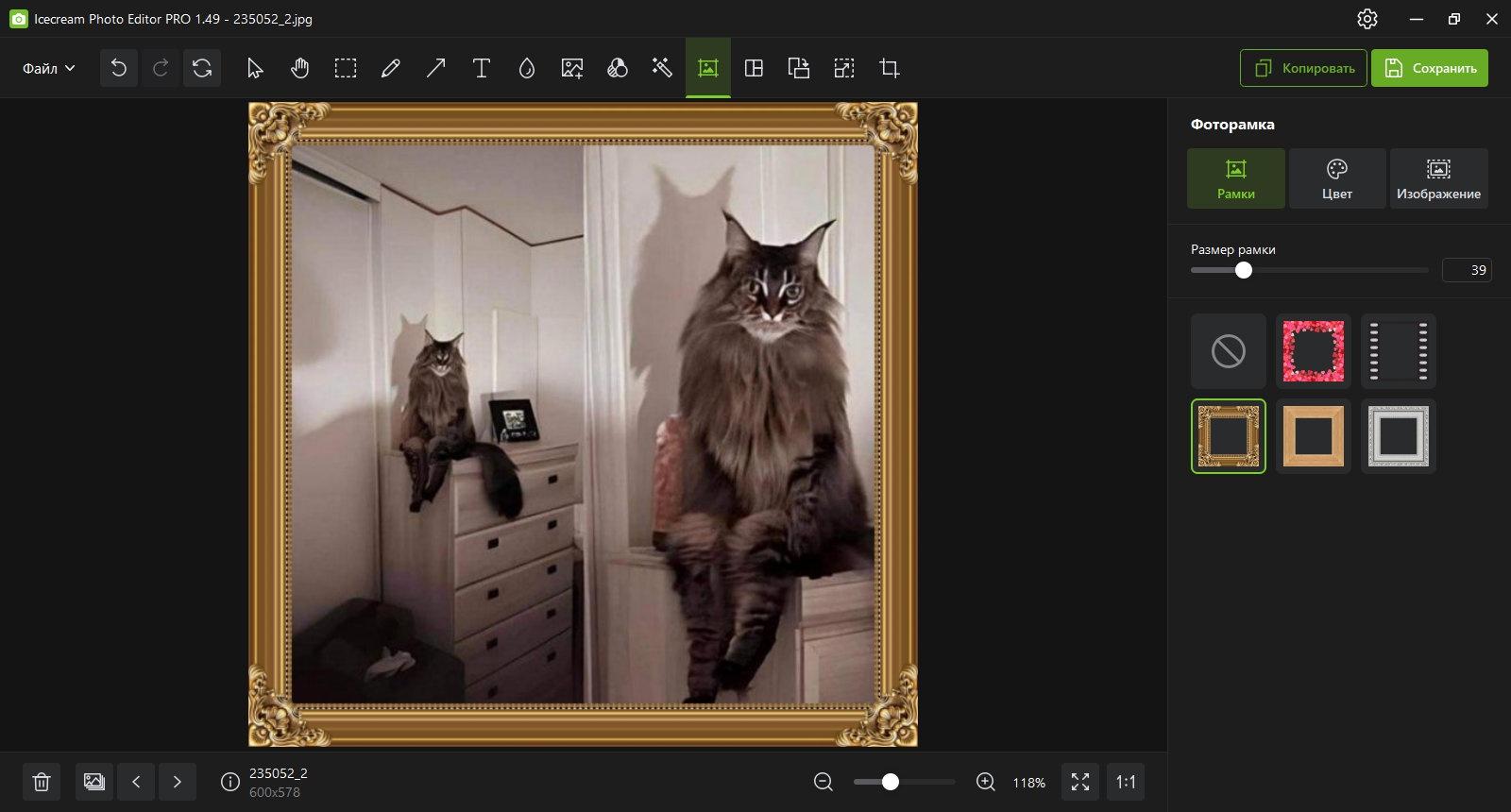Image resolution: width=1511 pixels, height=812 pixels.
Task: Open the Crop tool
Action: tap(890, 68)
